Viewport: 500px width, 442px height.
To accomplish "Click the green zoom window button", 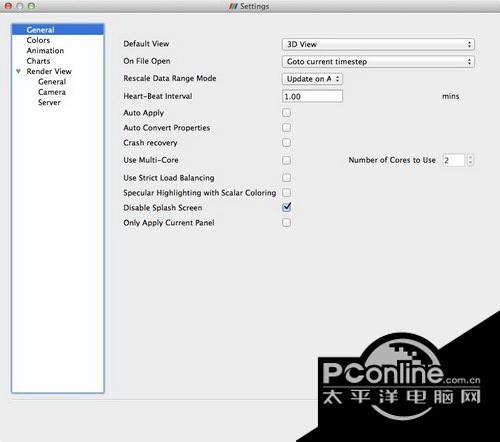I will point(31,6).
